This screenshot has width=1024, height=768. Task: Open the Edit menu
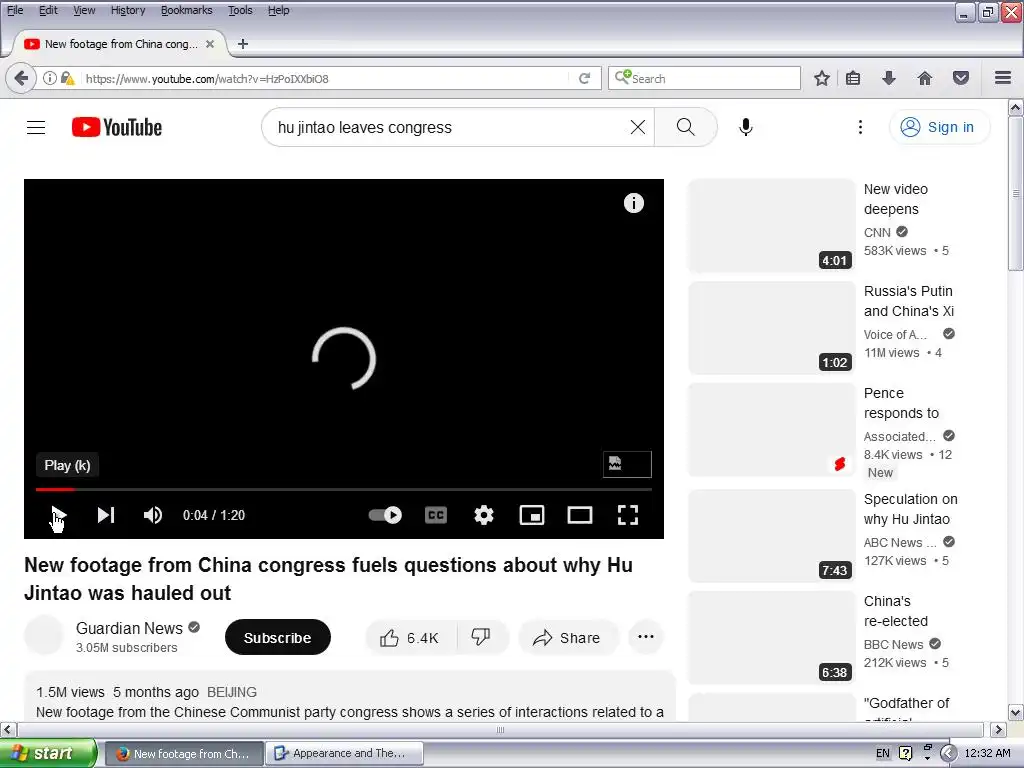48,10
